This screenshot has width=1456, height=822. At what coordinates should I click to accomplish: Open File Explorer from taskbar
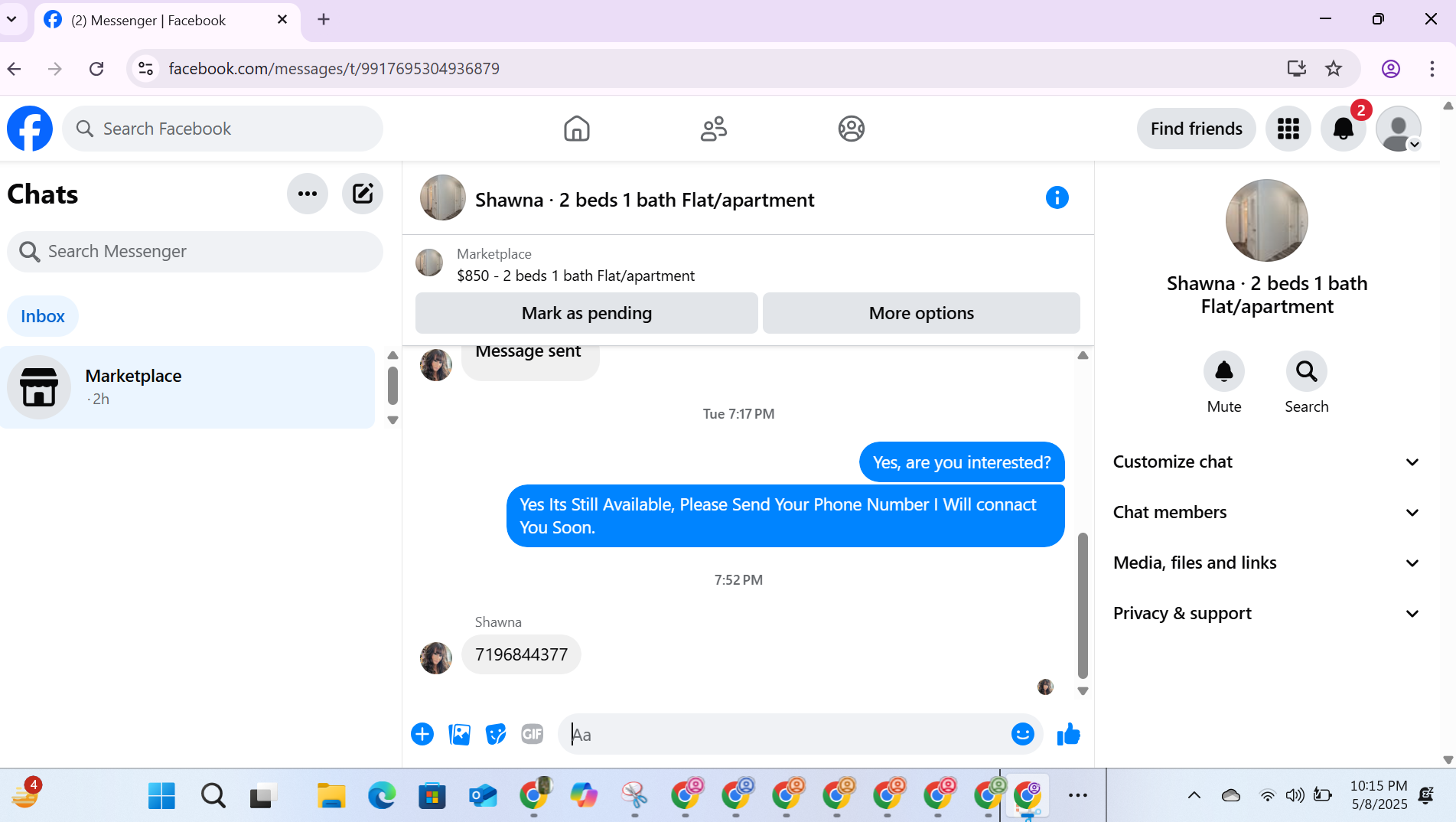(x=331, y=795)
